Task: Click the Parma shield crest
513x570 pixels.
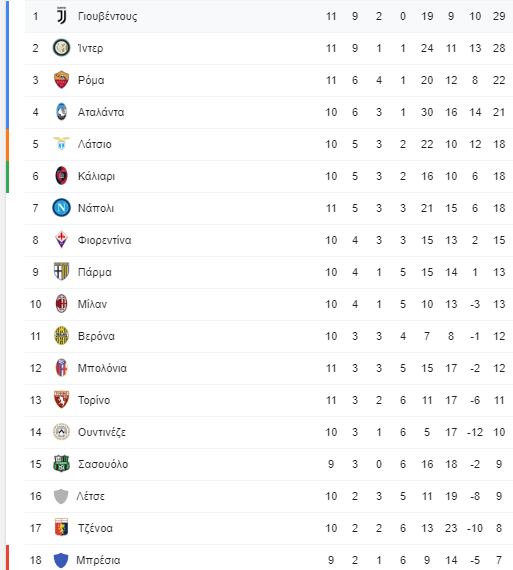Action: tap(61, 272)
